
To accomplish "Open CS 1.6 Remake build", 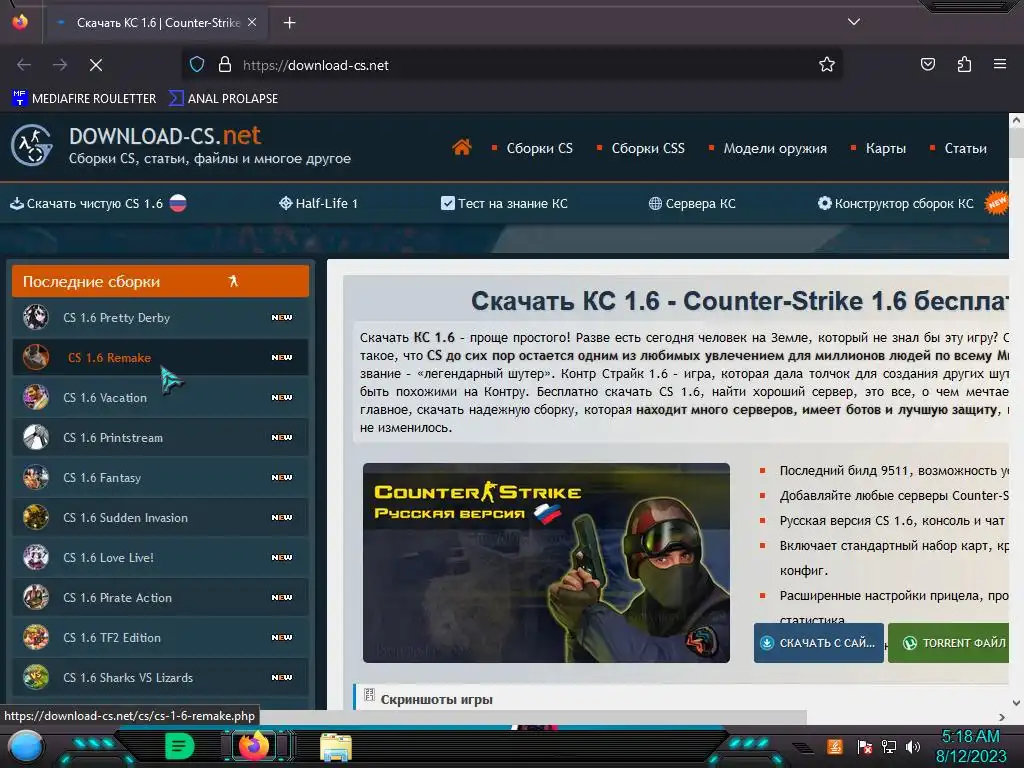I will (160, 357).
